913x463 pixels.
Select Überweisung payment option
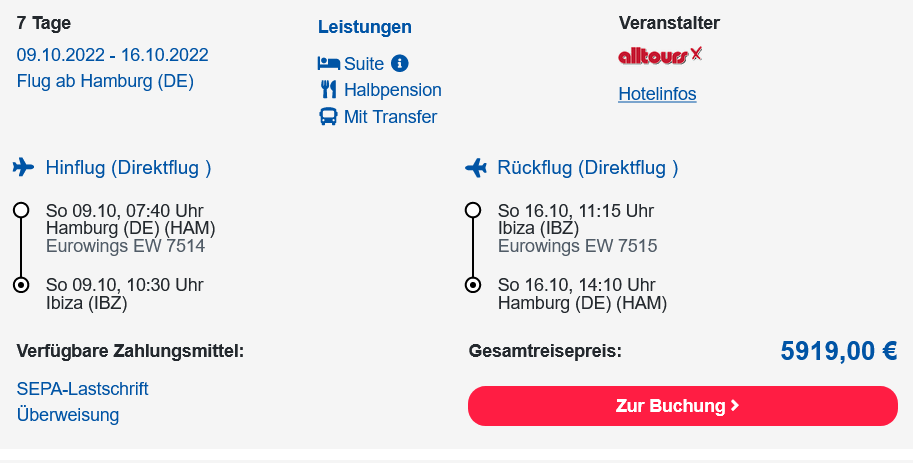[68, 415]
